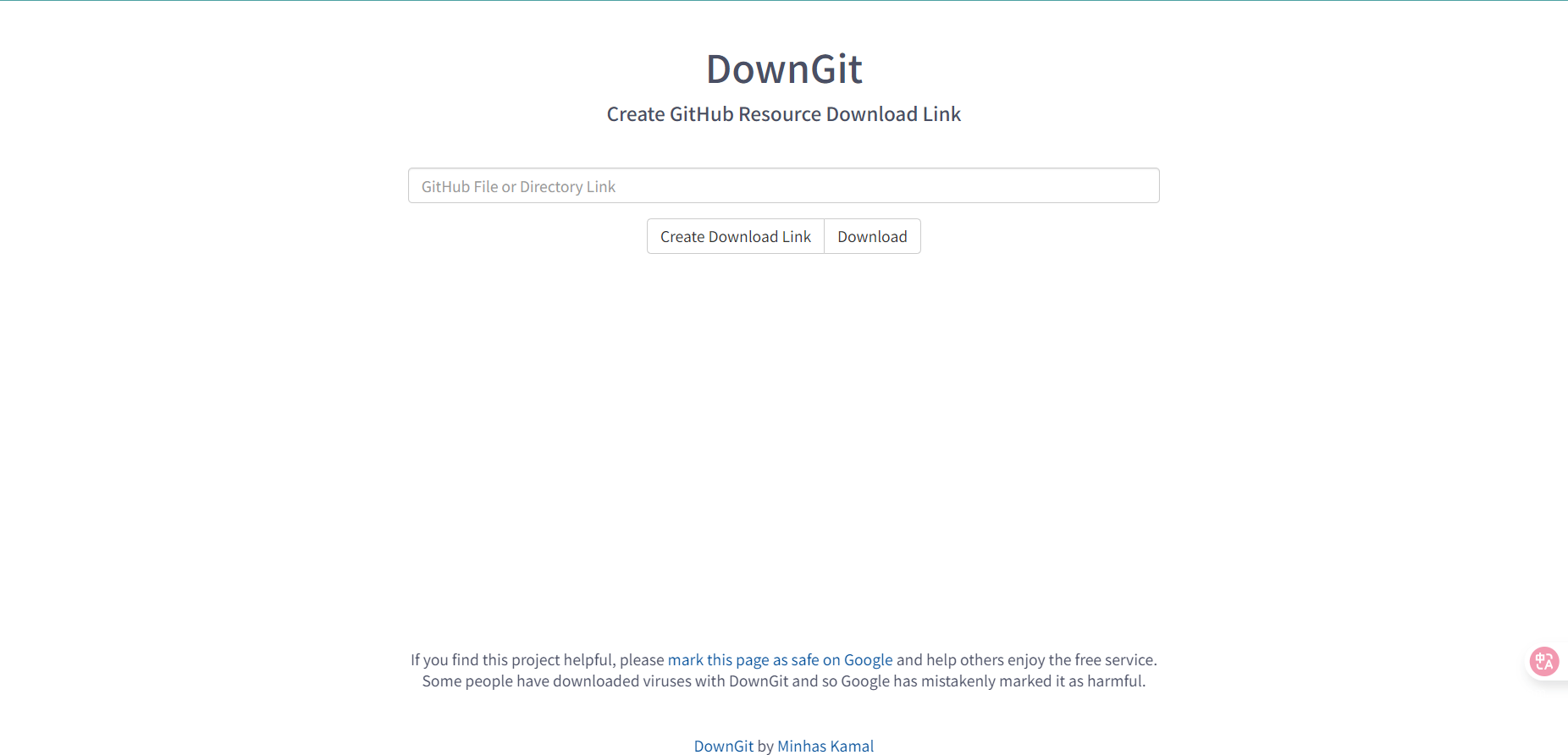
Task: Generate a link with Create Download Link
Action: coord(735,236)
